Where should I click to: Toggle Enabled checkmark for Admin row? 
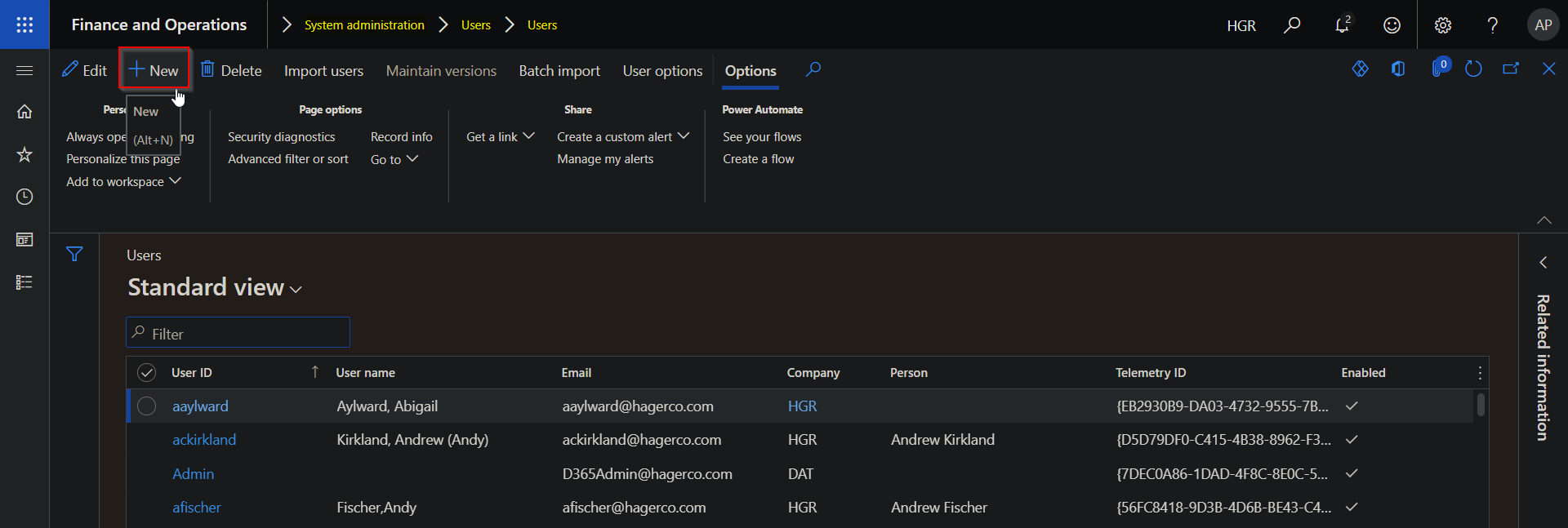[1352, 473]
